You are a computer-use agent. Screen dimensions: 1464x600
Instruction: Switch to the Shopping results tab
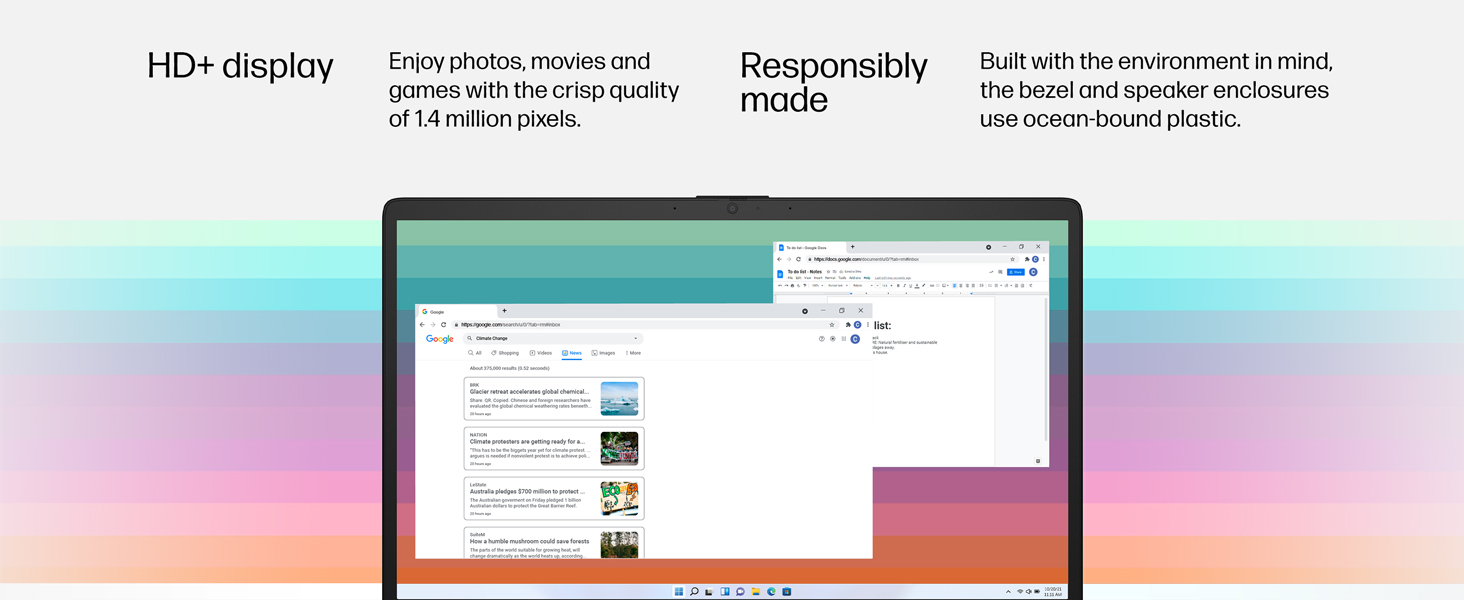[505, 353]
